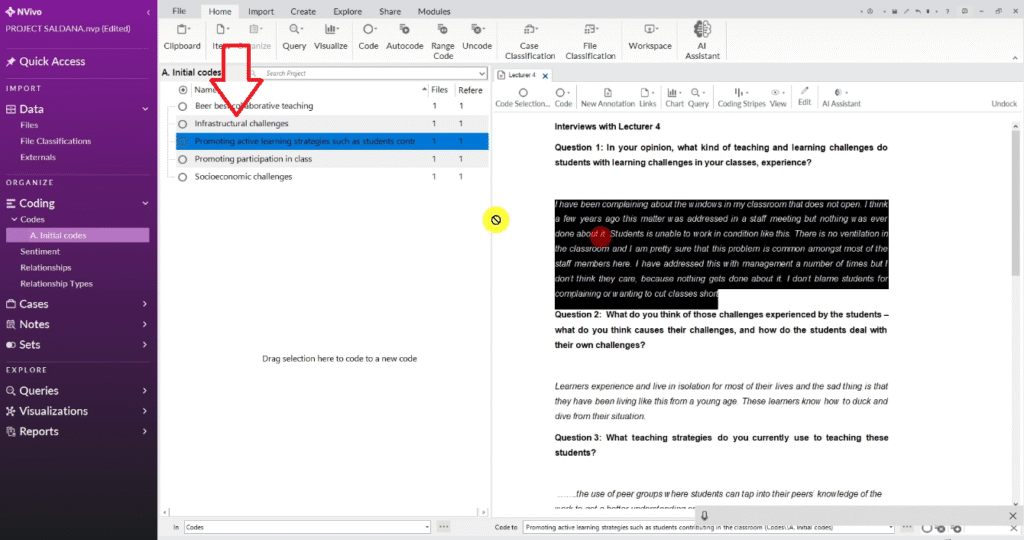Open the 'In Codes' location dropdown
Screen dimensions: 1024x540
click(428, 526)
